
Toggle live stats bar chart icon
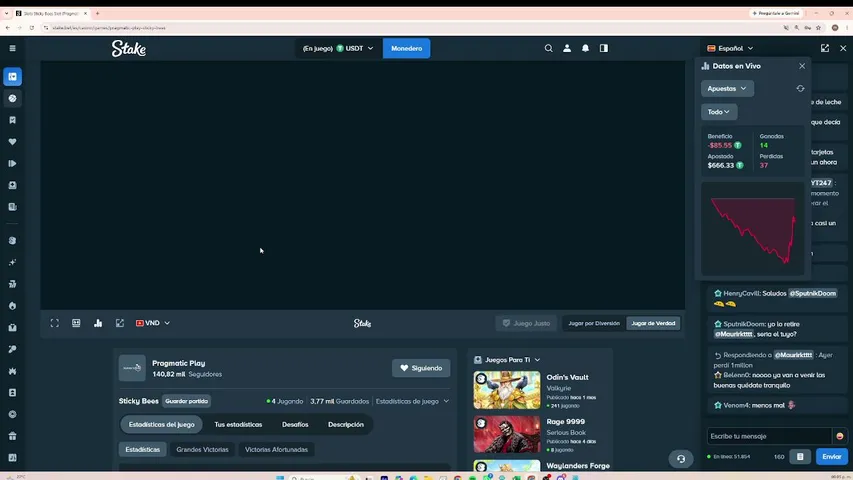coord(98,323)
